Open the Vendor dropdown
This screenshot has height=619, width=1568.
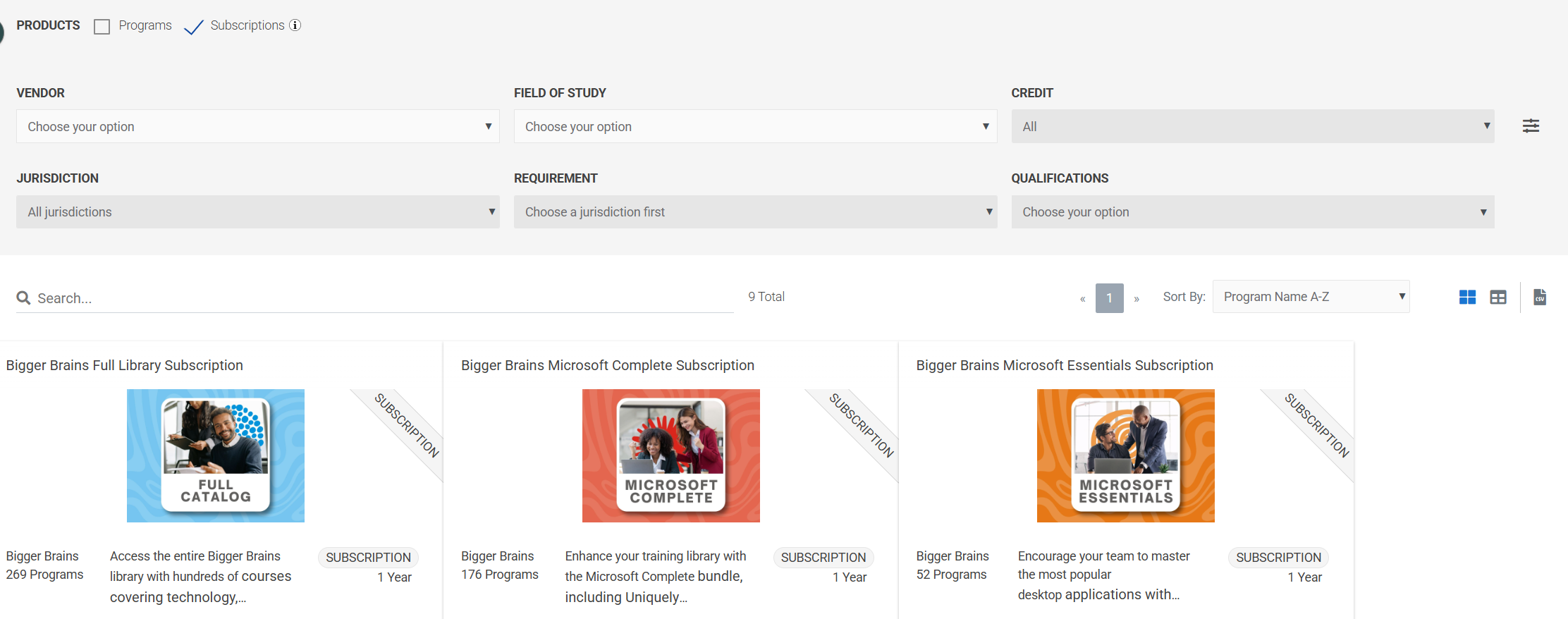point(257,127)
